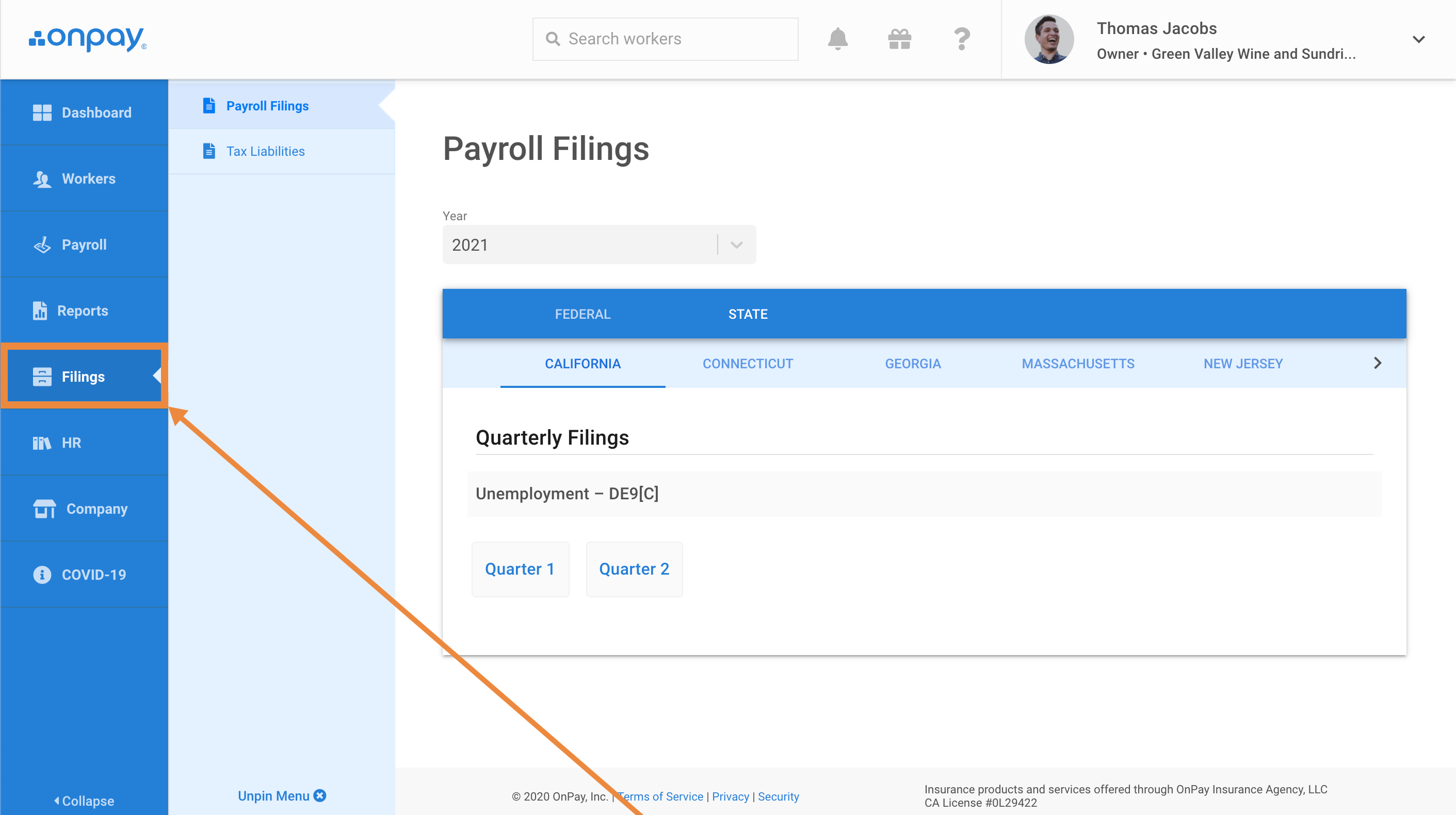Screen dimensions: 1456x815
Task: Open Payroll Filings submenu item
Action: coord(282,106)
